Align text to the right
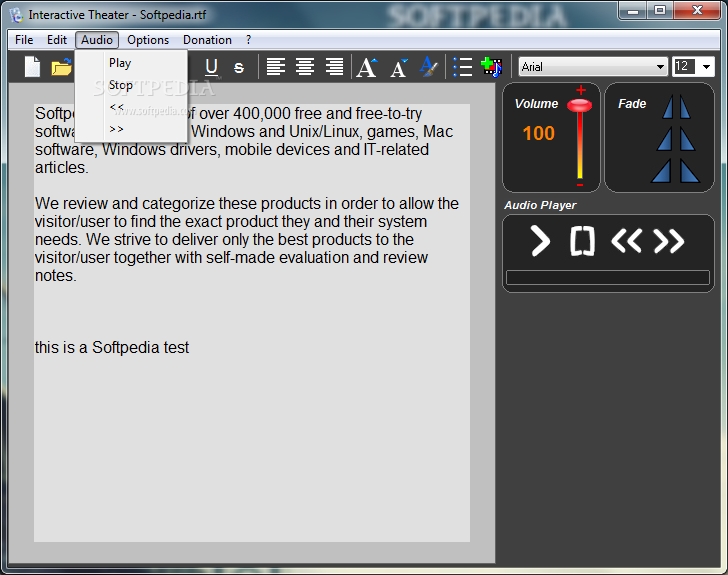The width and height of the screenshot is (728, 575). coord(334,67)
